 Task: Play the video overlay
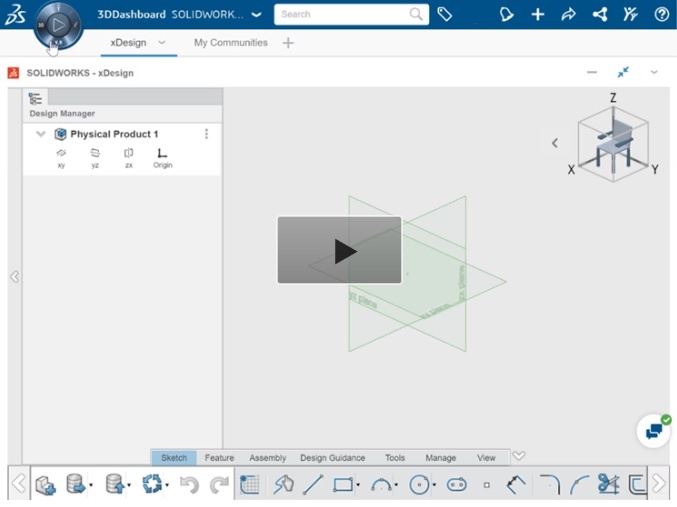[339, 250]
